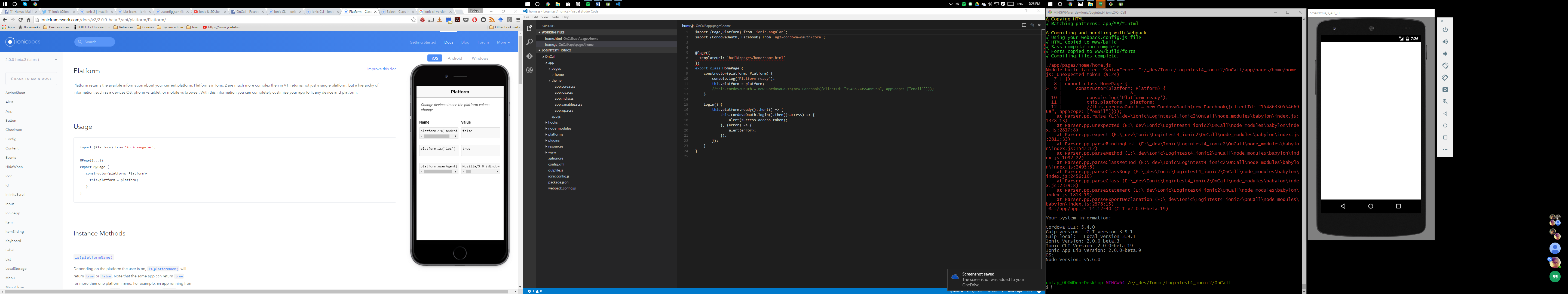Screen dimensions: 1568x294
Task: Toggle split editor layout in VS Code
Action: coord(1024,26)
